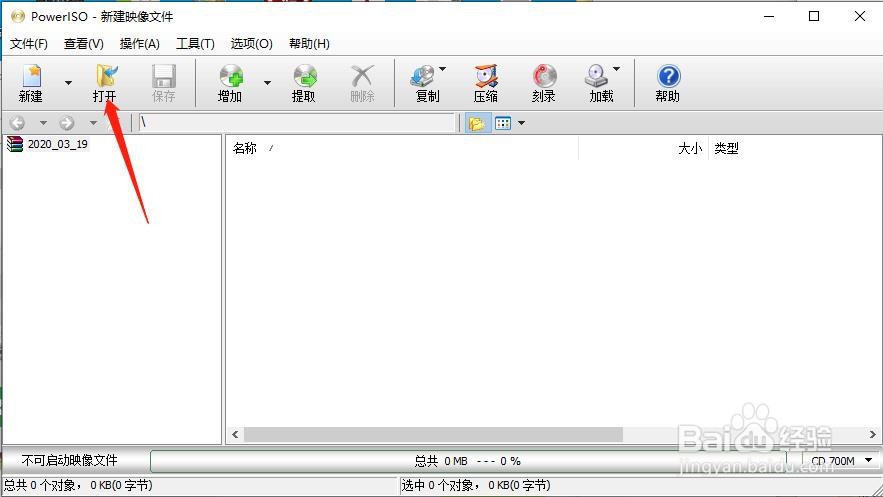Click the Delete (删除) toolbar icon
Image resolution: width=883 pixels, height=497 pixels.
click(x=362, y=83)
